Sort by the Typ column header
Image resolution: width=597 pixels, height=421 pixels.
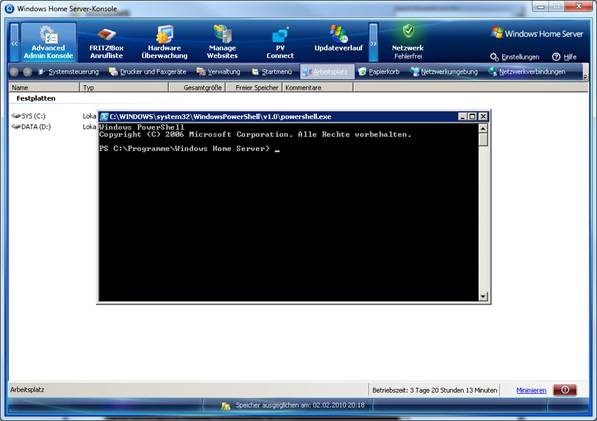pyautogui.click(x=124, y=88)
